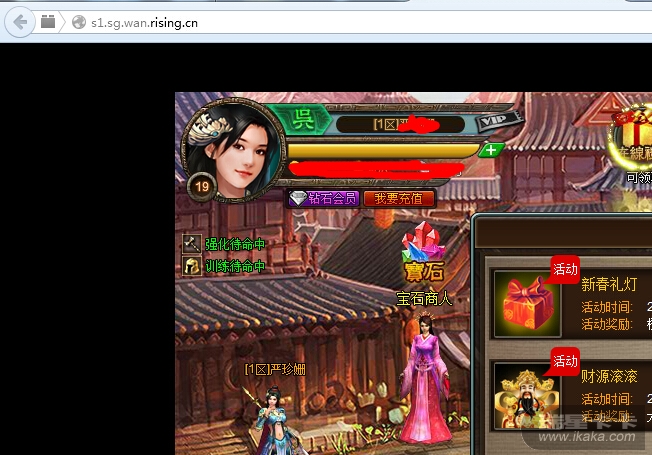Open the character portrait avatar
The image size is (652, 455).
(x=233, y=150)
